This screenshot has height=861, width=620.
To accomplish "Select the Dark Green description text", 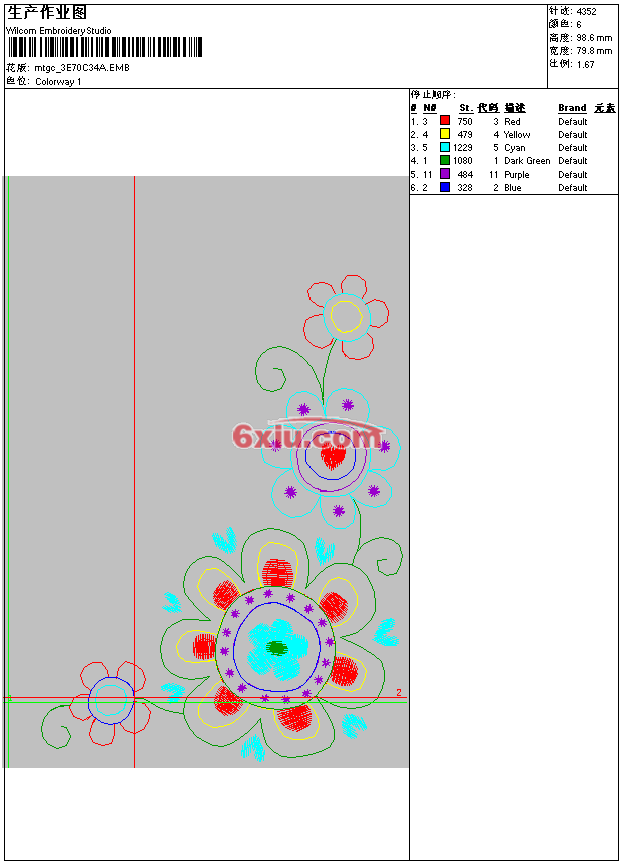I will tap(527, 161).
